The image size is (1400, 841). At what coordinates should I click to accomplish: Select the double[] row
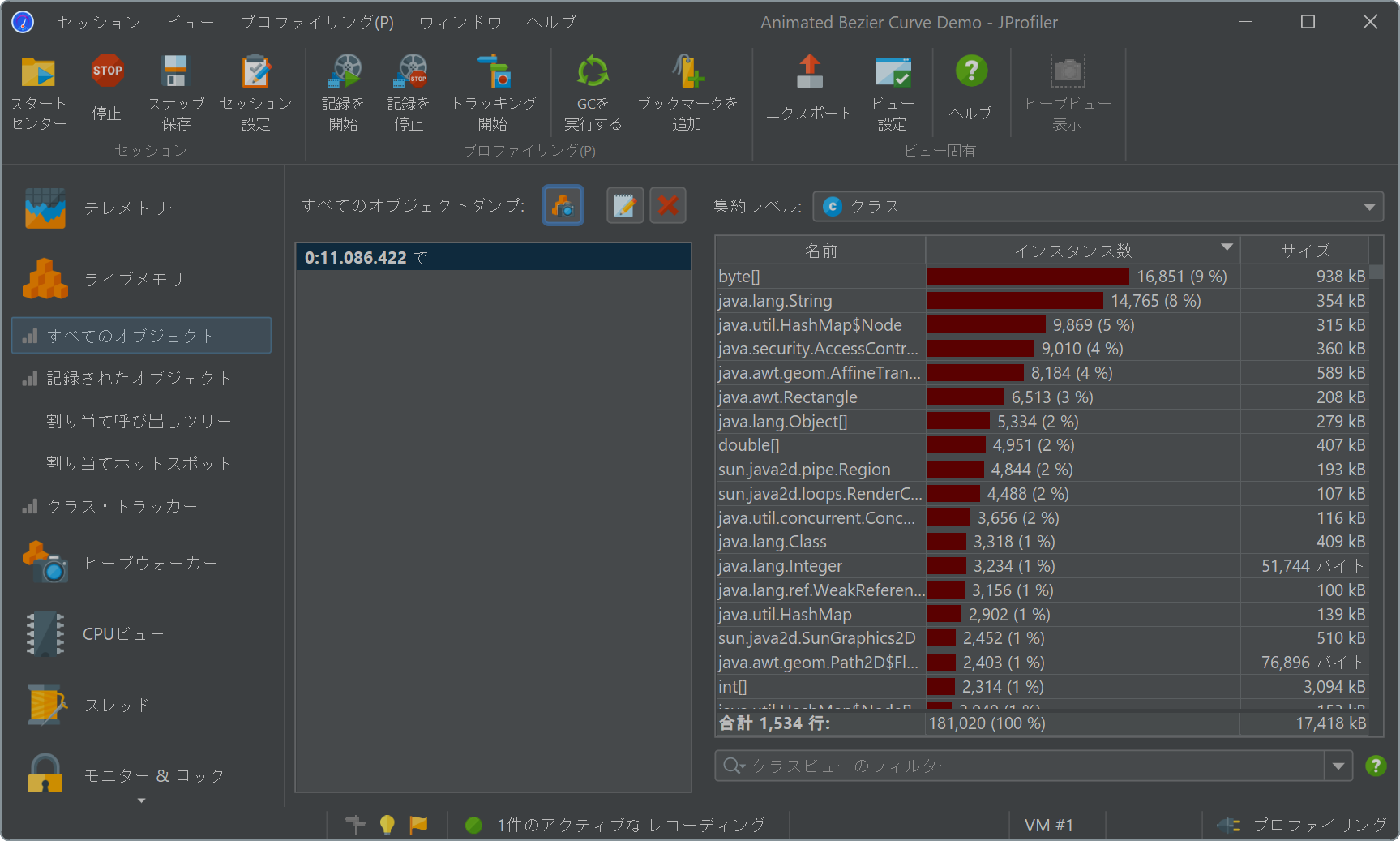tap(1042, 445)
